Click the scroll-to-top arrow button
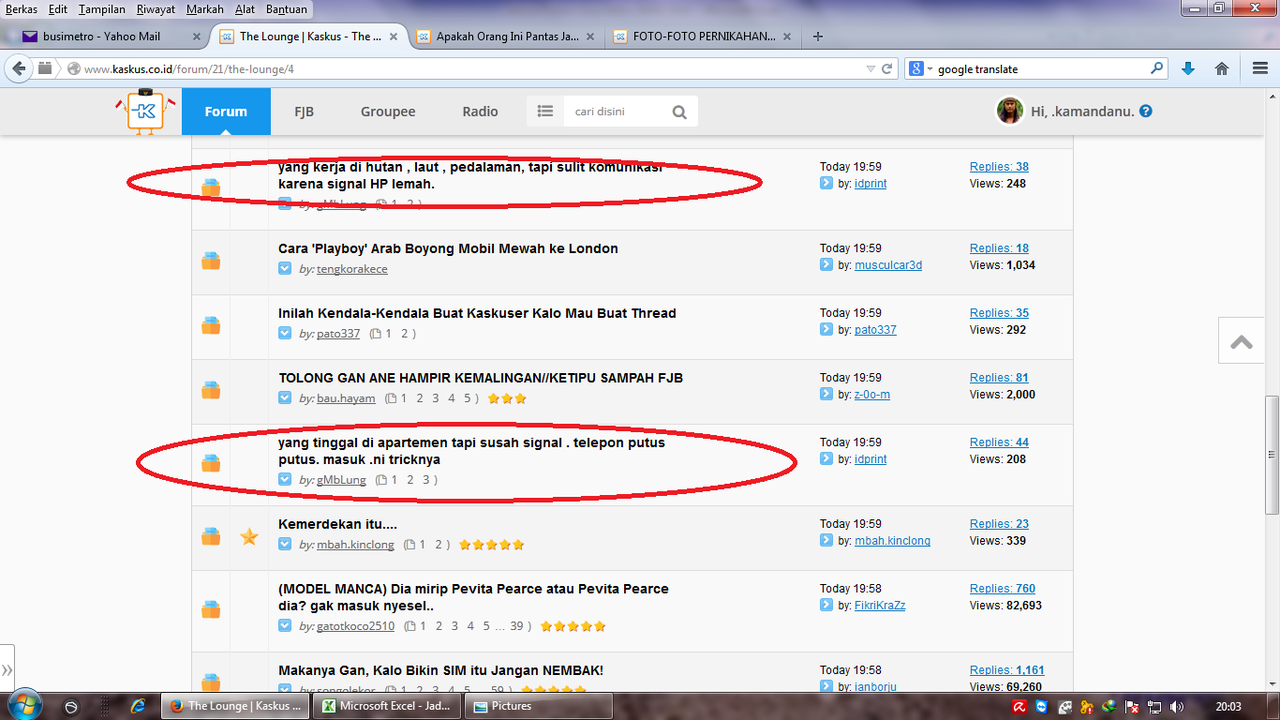 coord(1242,342)
